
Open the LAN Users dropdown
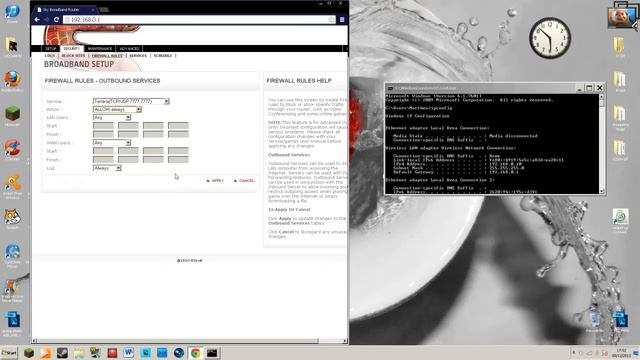[112, 118]
